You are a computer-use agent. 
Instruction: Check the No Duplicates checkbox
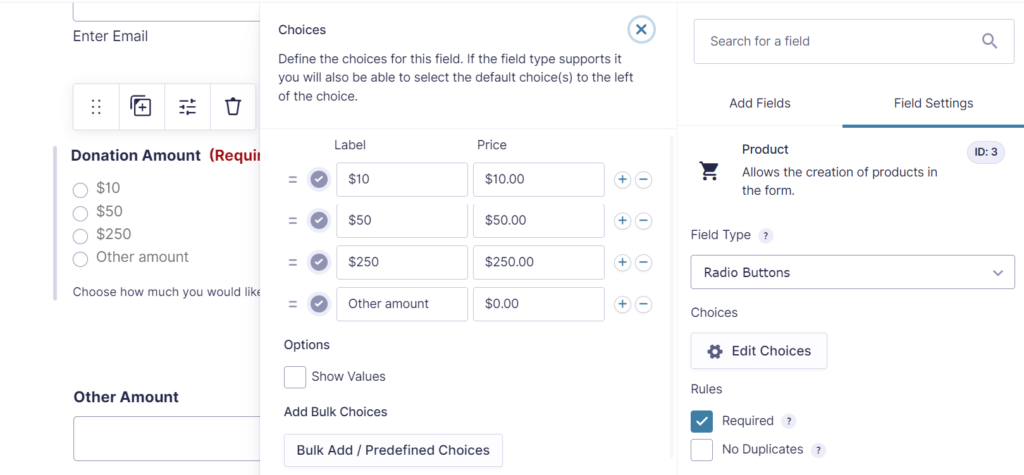701,450
